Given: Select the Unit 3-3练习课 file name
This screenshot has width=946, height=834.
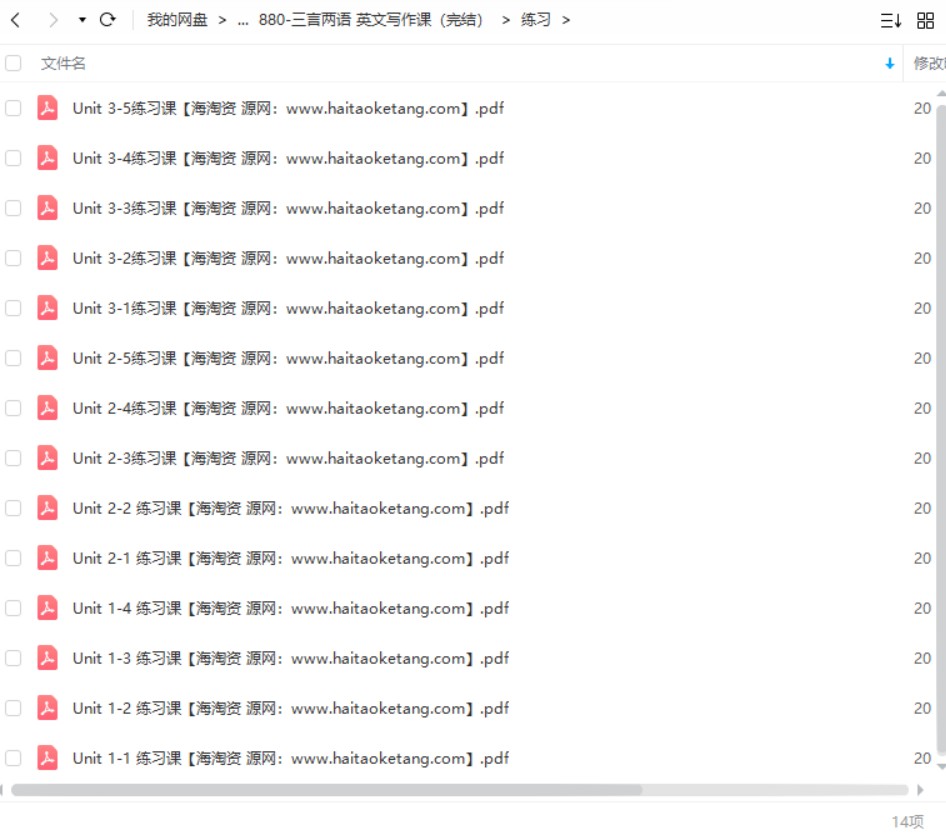Looking at the screenshot, I should click(288, 209).
